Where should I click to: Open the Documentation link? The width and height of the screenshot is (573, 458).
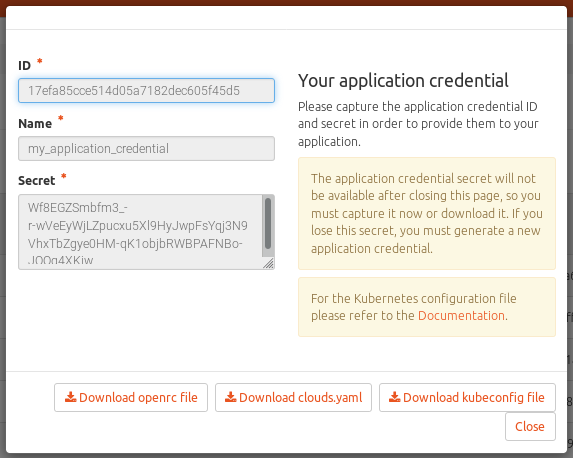pos(461,315)
